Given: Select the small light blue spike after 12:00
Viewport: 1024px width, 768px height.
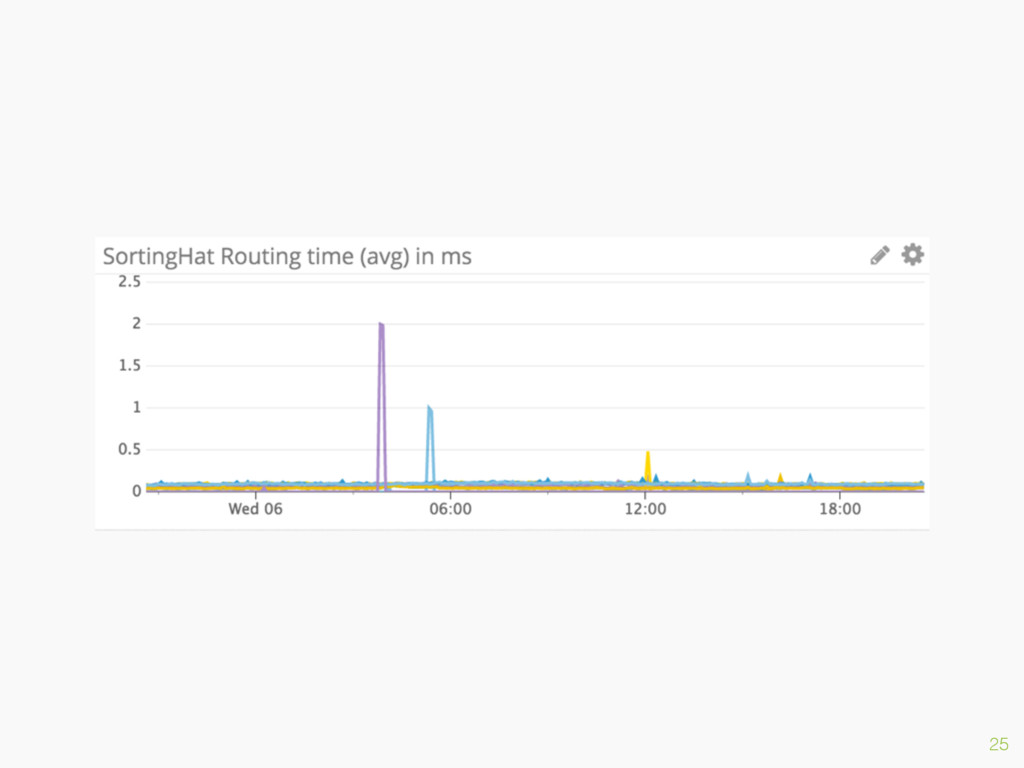Looking at the screenshot, I should pos(747,478).
